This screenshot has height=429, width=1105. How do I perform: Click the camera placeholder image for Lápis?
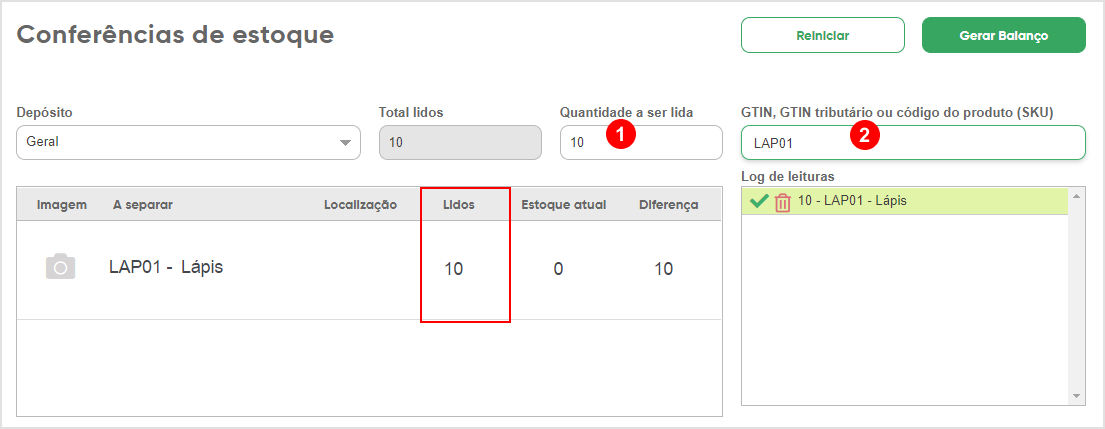(x=61, y=267)
